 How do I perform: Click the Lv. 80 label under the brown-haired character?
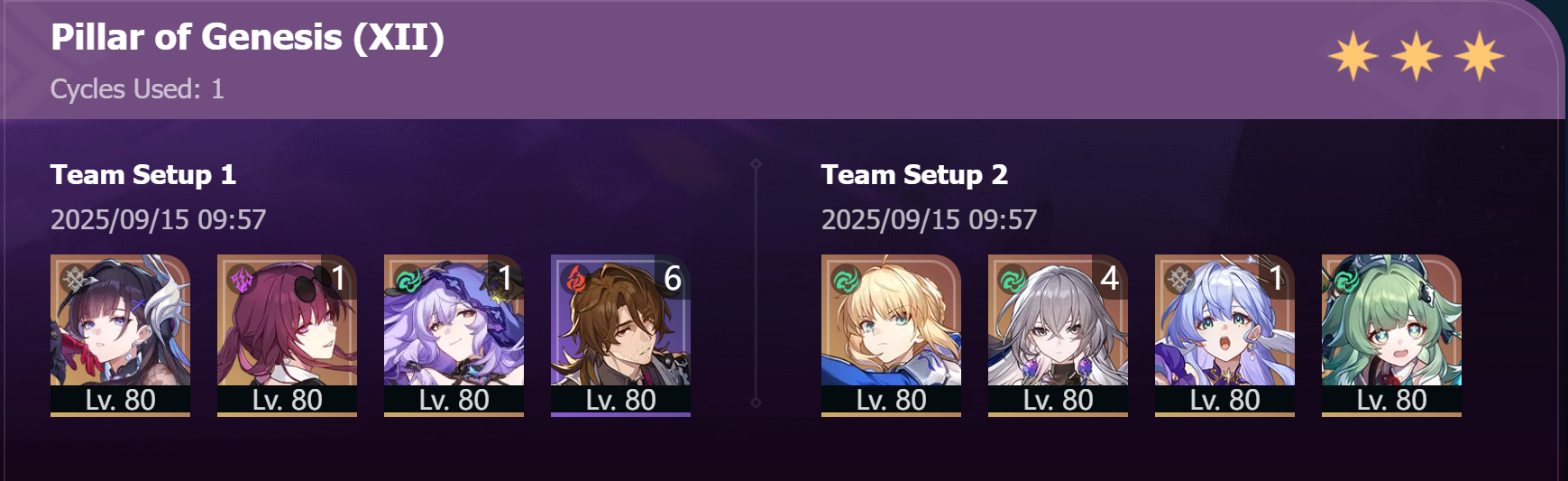tap(620, 400)
